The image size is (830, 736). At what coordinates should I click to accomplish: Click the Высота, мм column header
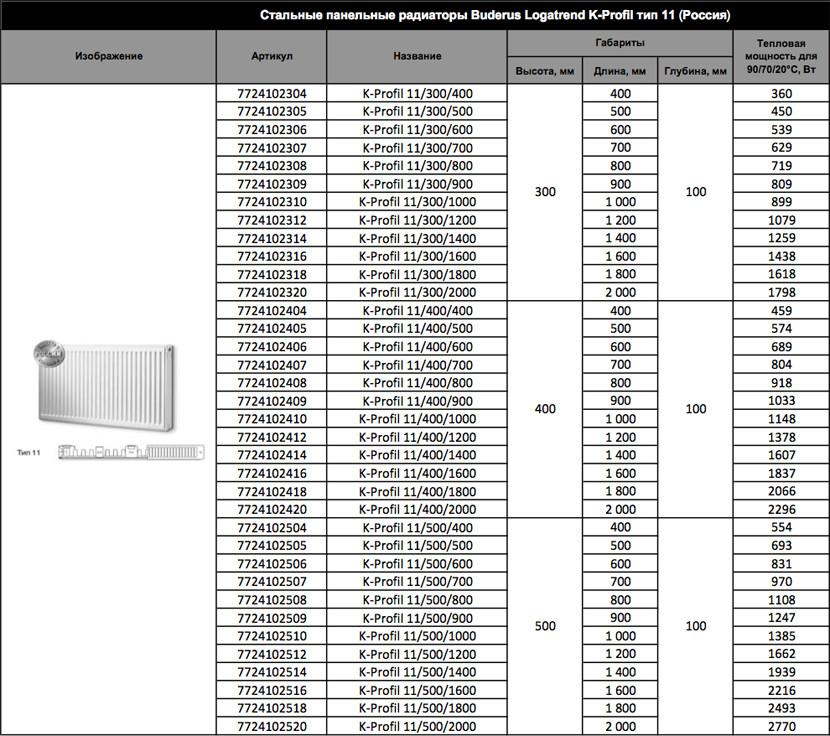545,71
